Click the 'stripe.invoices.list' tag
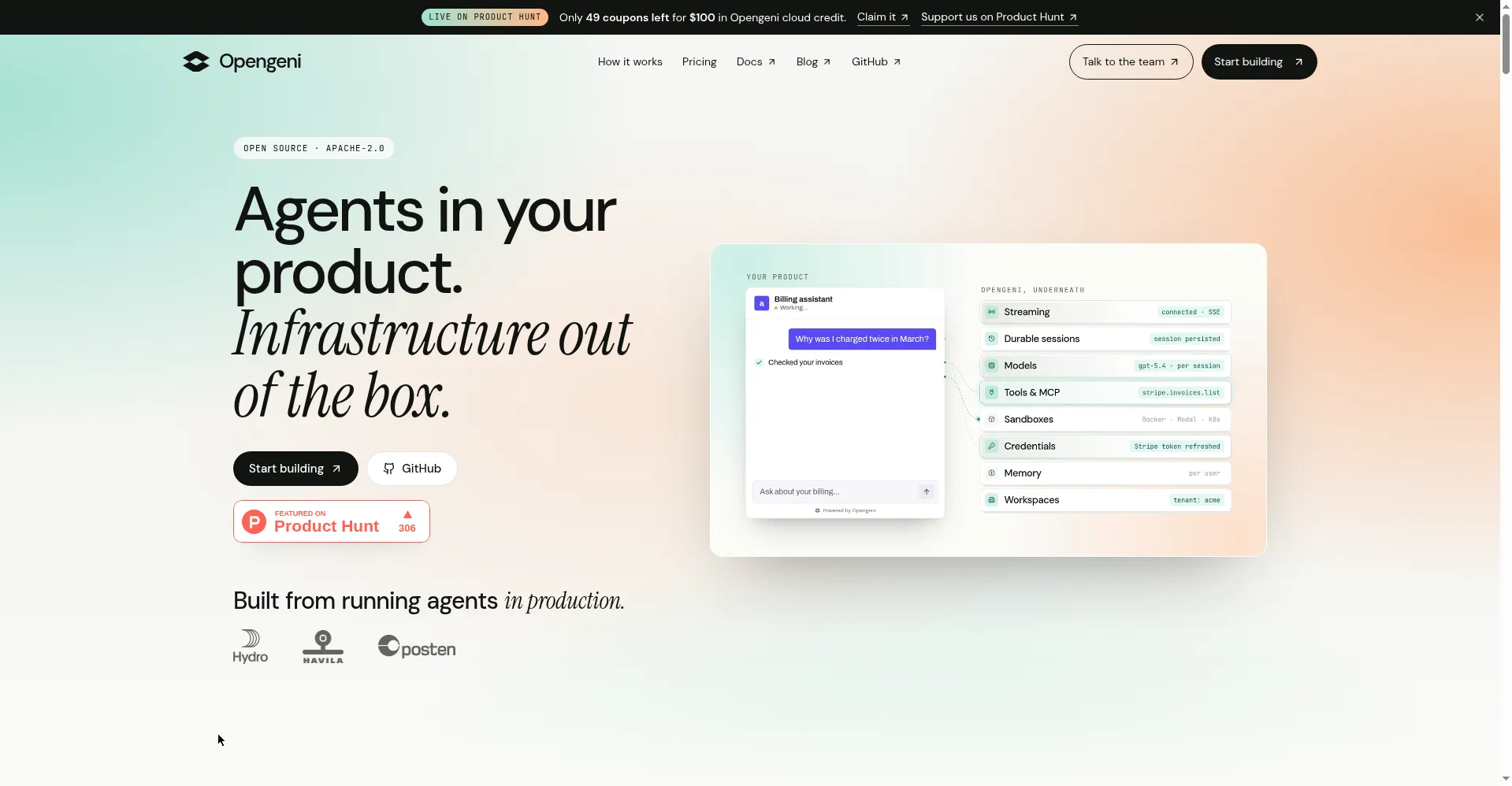The width and height of the screenshot is (1512, 786). 1181,392
